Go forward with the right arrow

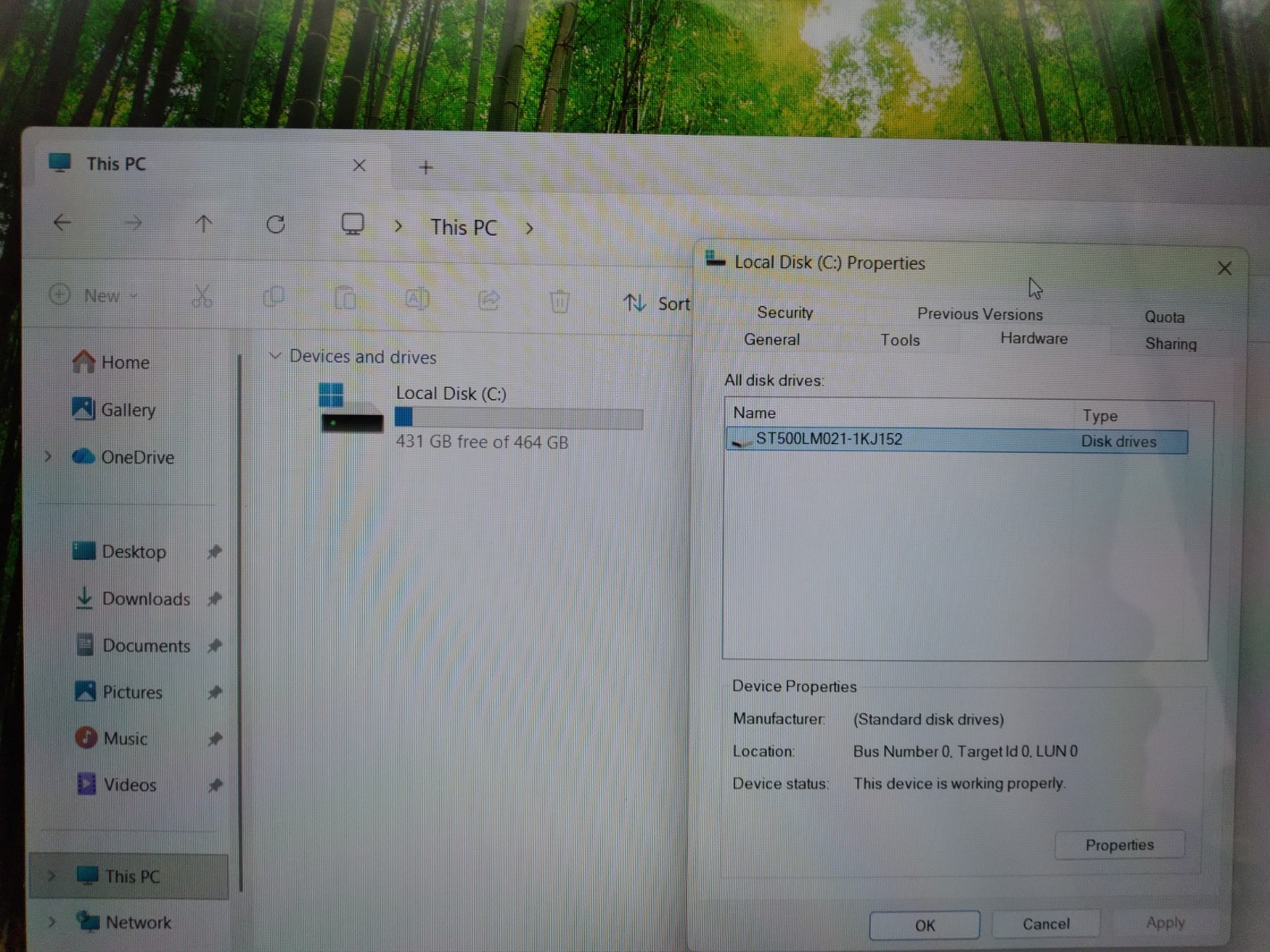click(x=133, y=224)
